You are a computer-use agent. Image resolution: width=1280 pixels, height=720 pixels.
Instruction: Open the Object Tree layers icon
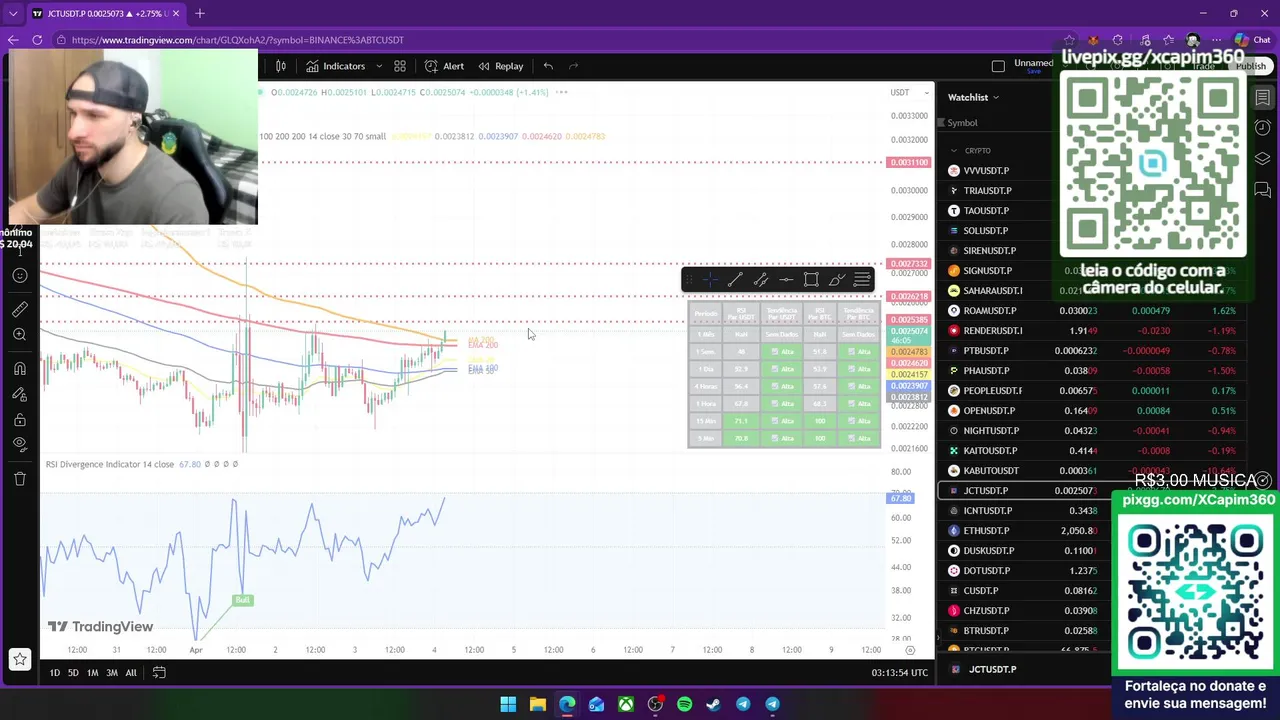click(x=1263, y=159)
